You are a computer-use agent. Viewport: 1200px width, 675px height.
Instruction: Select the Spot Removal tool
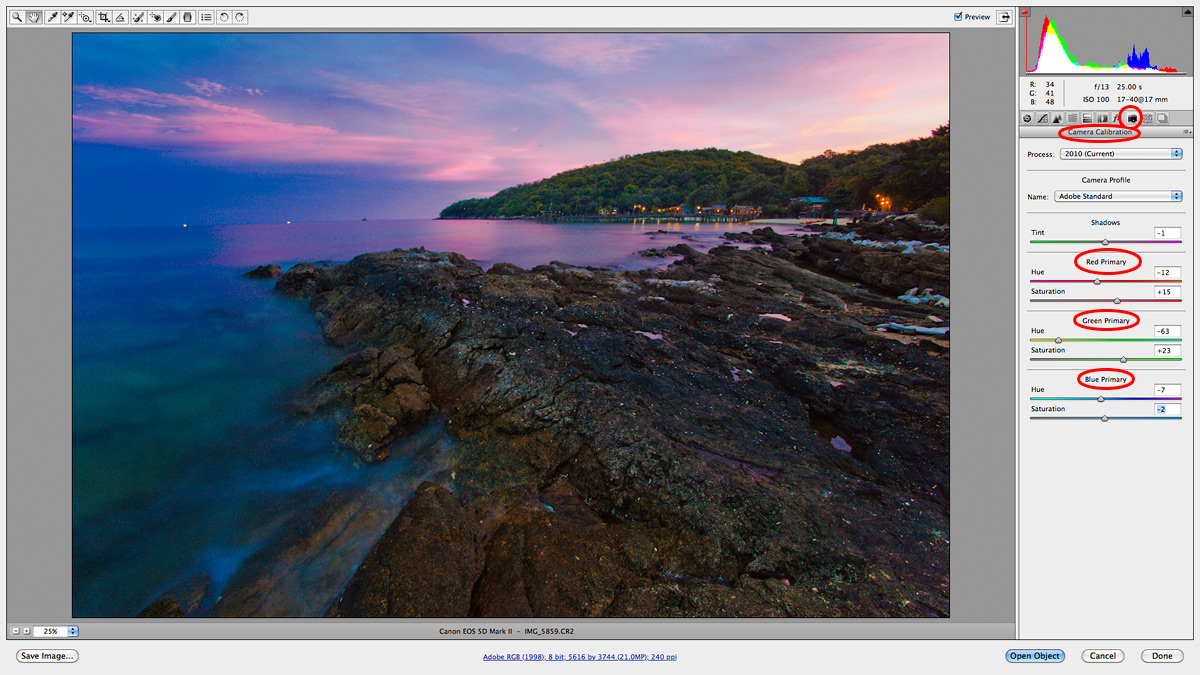point(138,17)
